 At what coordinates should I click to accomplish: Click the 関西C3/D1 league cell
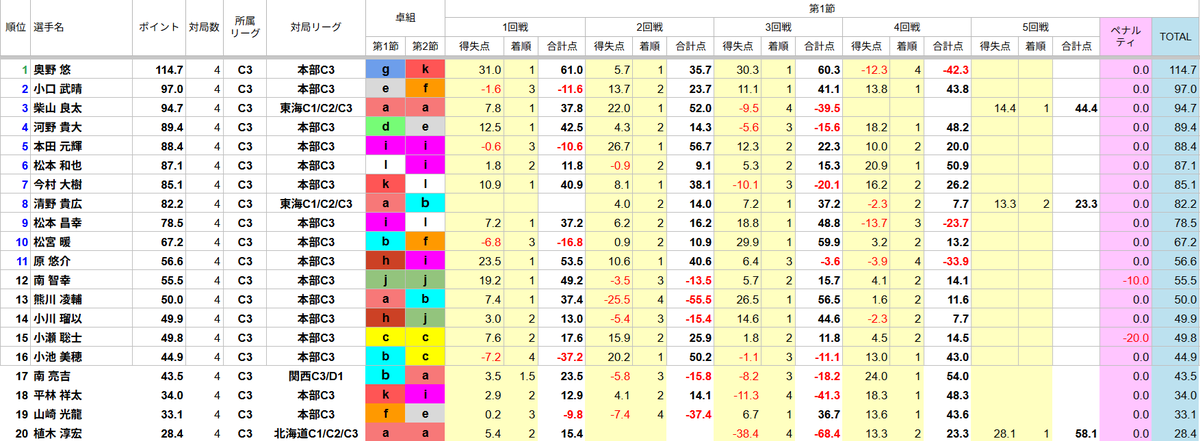(x=314, y=377)
